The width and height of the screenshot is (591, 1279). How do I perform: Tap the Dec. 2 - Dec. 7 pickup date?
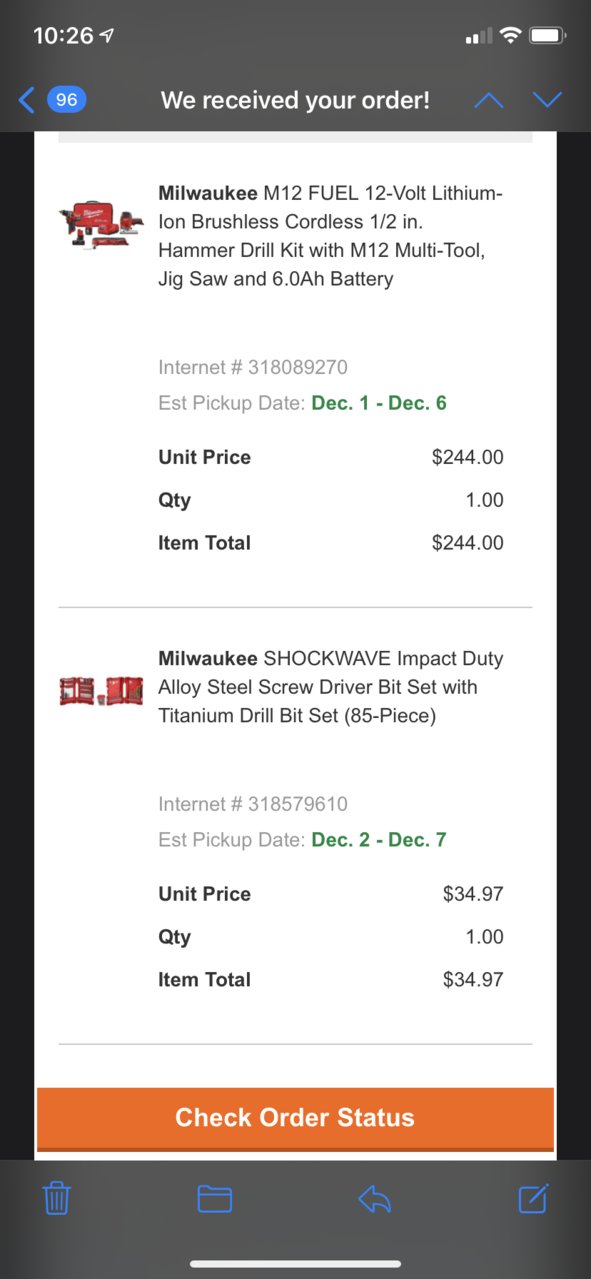click(379, 840)
